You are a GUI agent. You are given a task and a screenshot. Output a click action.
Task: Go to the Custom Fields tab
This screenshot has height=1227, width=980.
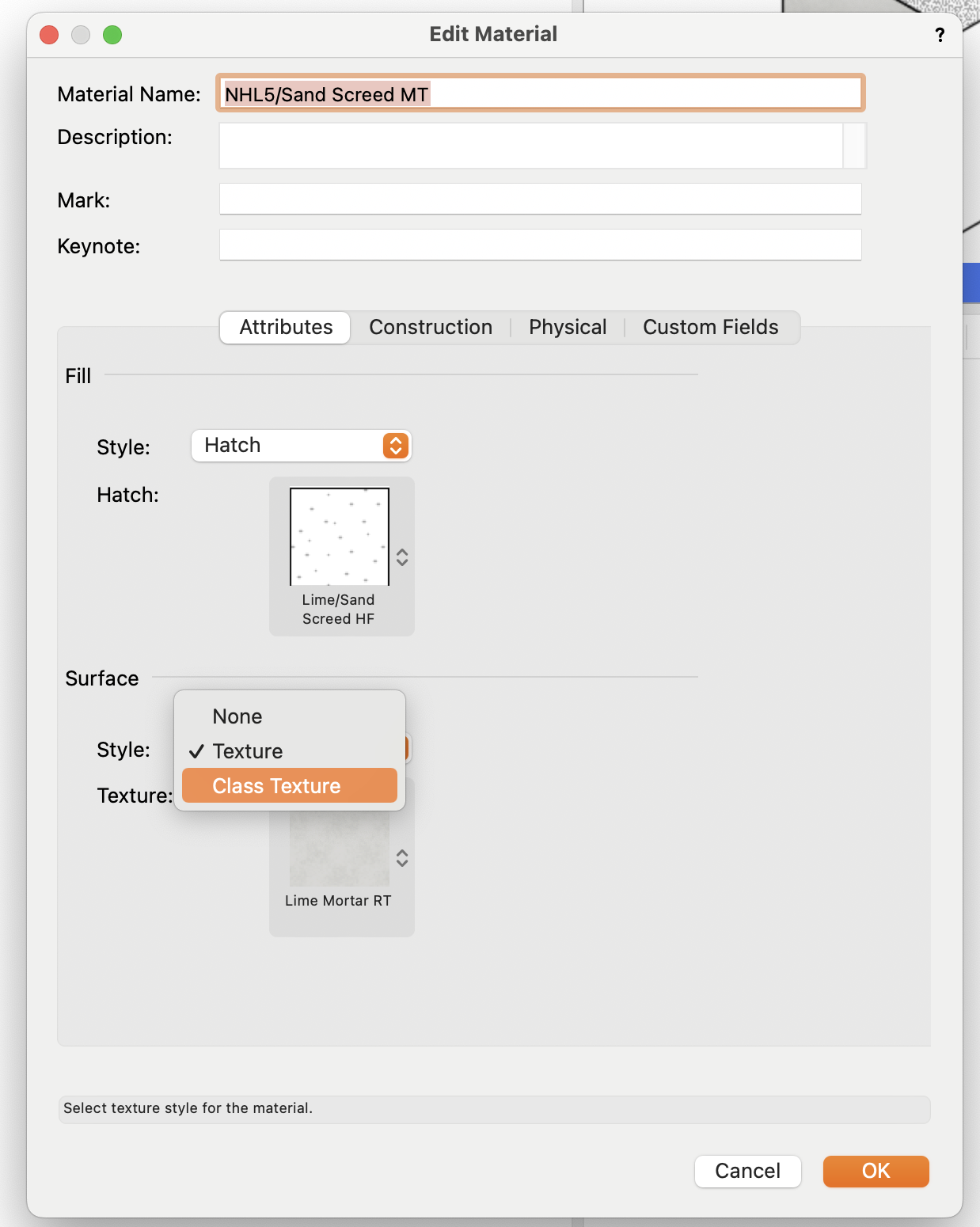(x=710, y=328)
